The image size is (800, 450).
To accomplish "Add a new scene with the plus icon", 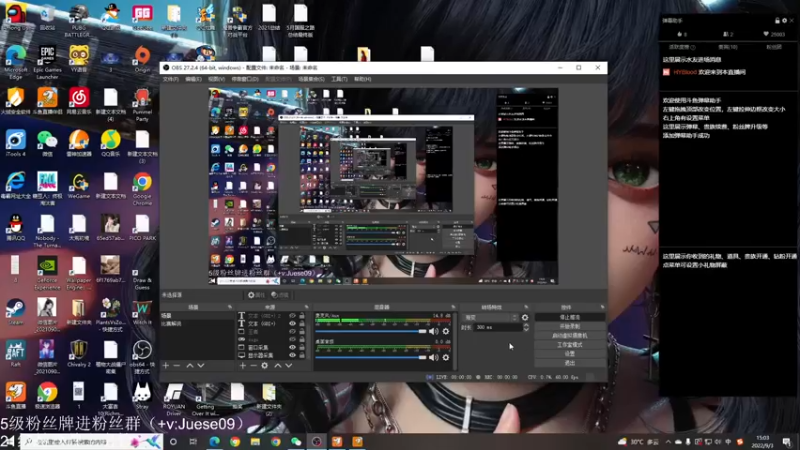I will tap(165, 365).
